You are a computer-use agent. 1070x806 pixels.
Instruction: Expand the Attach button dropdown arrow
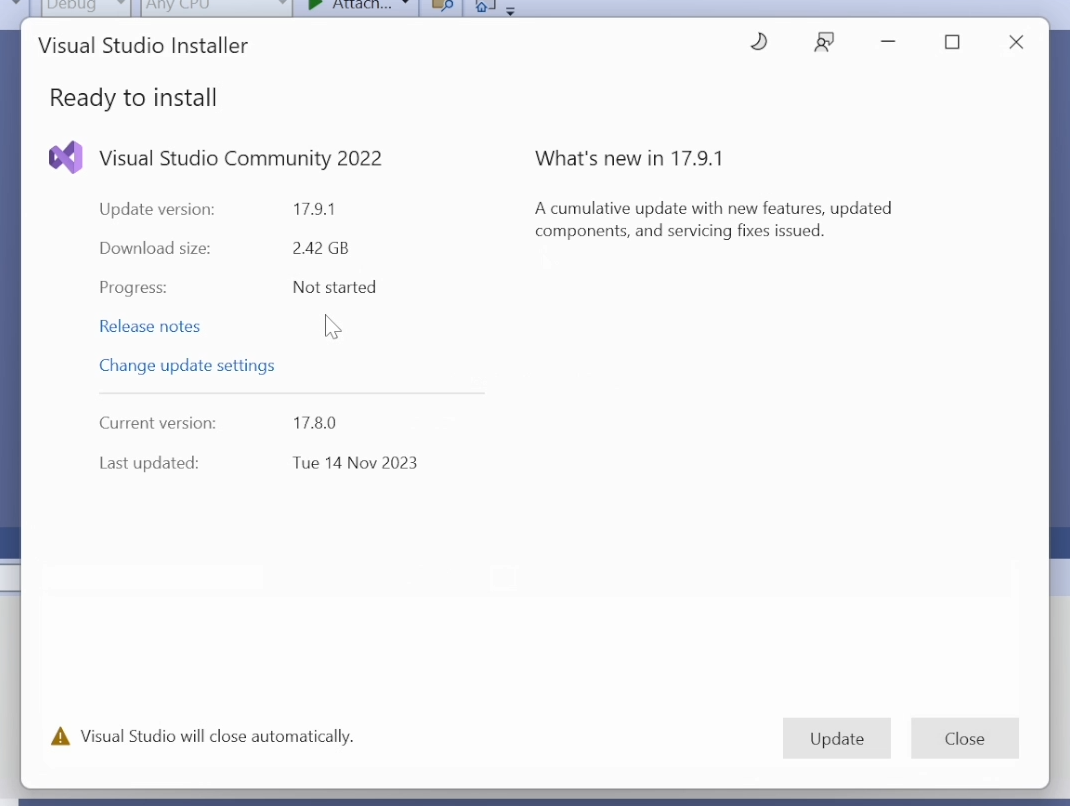tap(405, 4)
